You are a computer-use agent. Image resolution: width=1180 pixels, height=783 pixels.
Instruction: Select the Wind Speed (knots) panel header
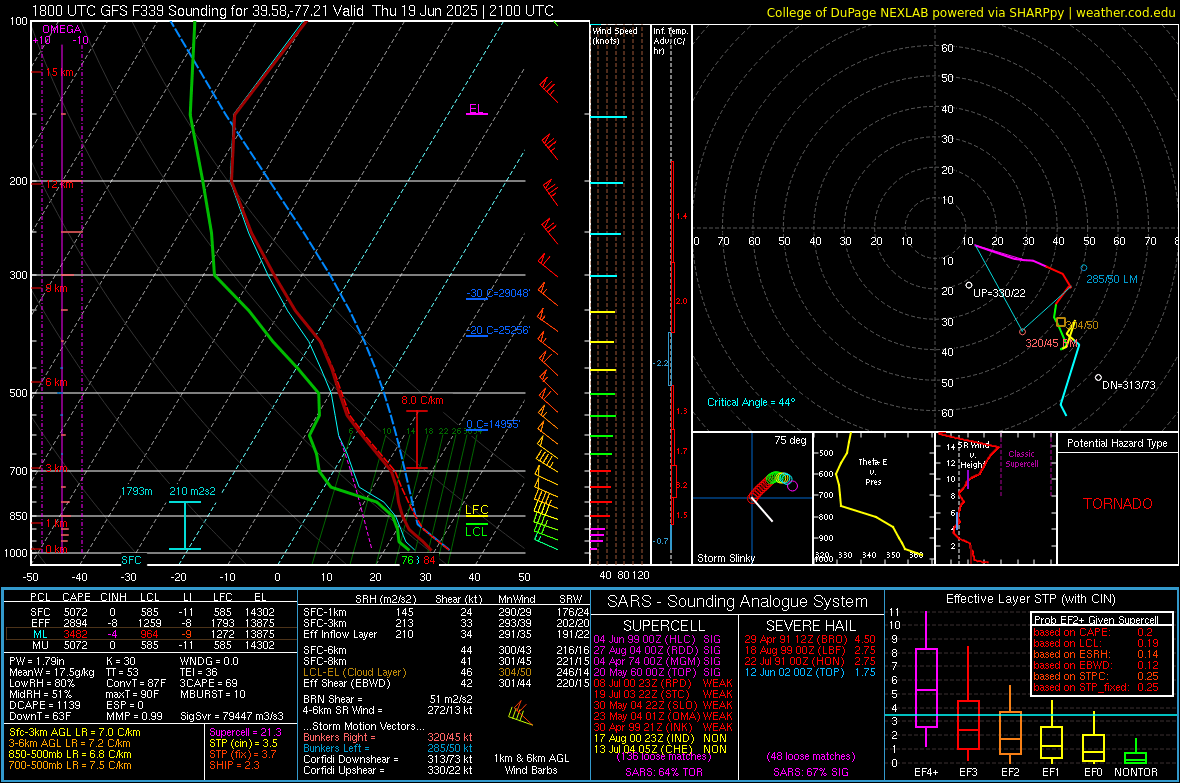tap(615, 35)
